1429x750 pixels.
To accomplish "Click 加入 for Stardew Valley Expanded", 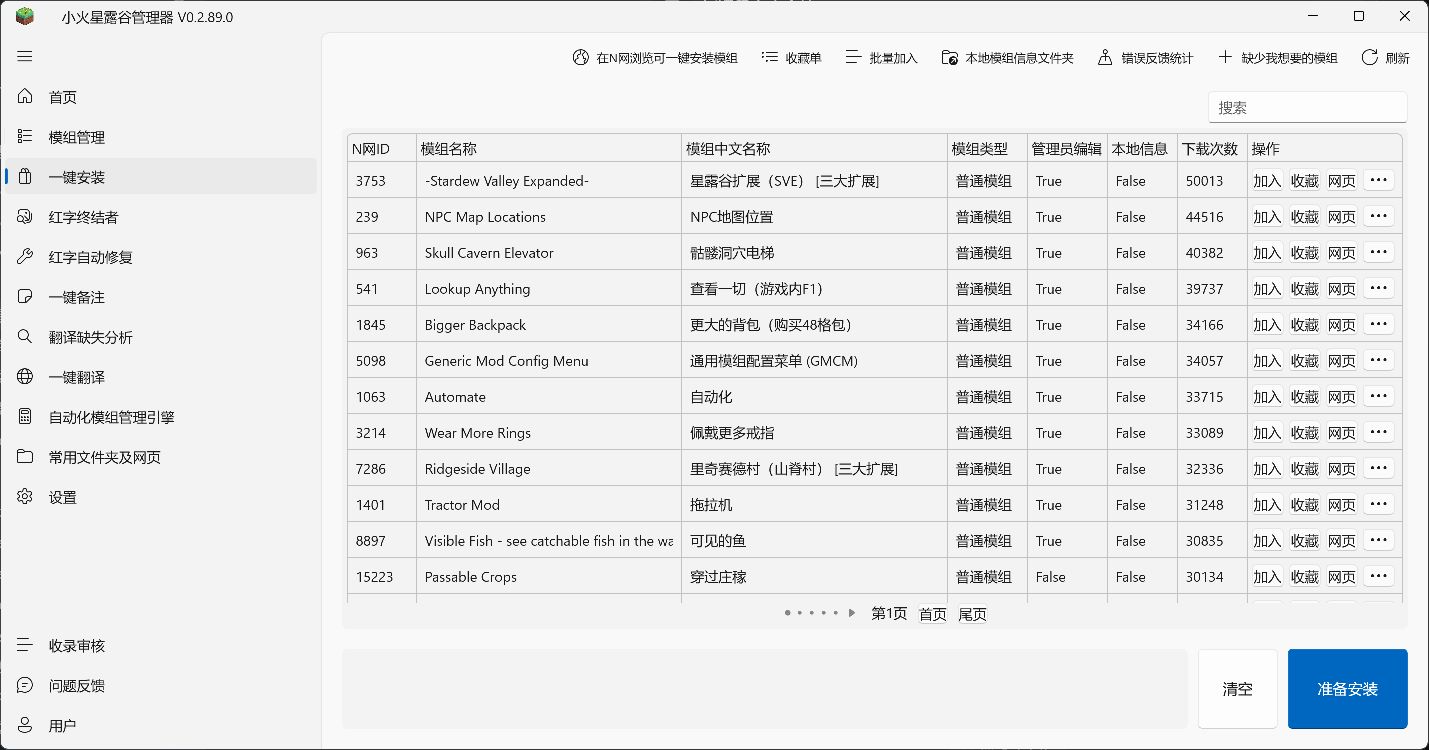I will [x=1267, y=181].
